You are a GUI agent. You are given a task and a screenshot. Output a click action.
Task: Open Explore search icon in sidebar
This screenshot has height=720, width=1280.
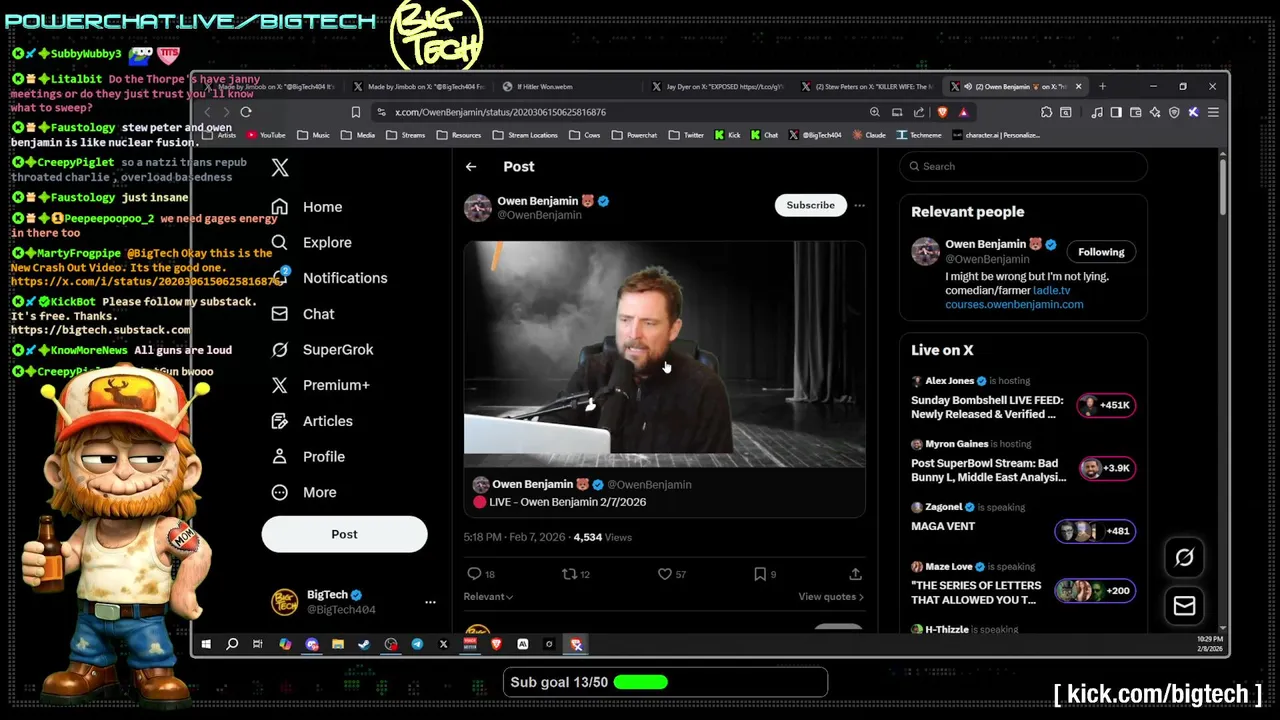(x=280, y=242)
